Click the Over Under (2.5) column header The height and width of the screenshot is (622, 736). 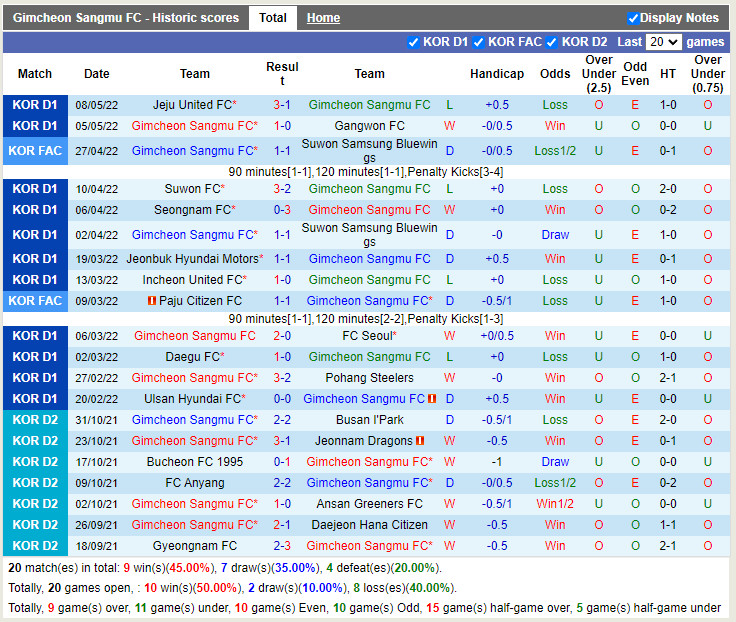click(598, 74)
